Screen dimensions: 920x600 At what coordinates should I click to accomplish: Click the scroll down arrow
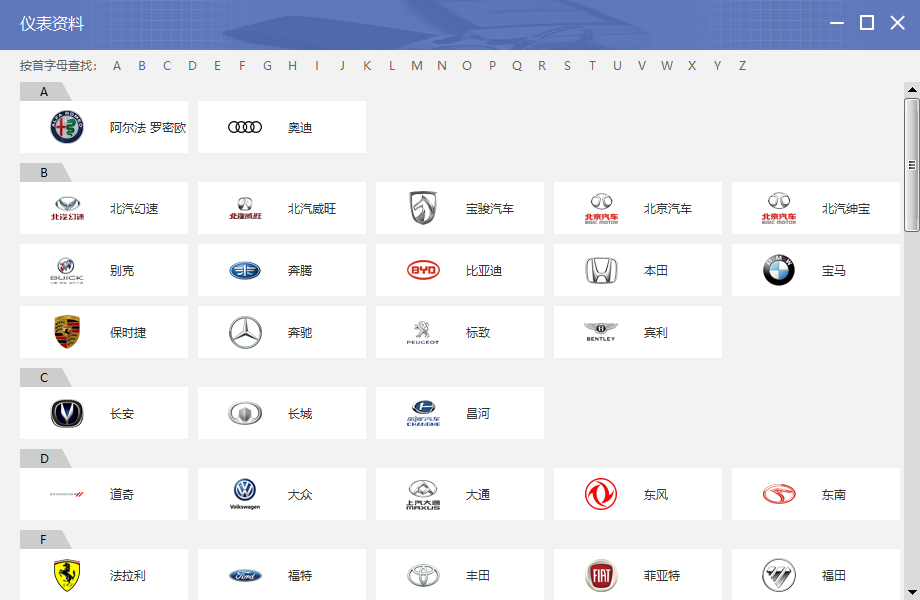(912, 592)
